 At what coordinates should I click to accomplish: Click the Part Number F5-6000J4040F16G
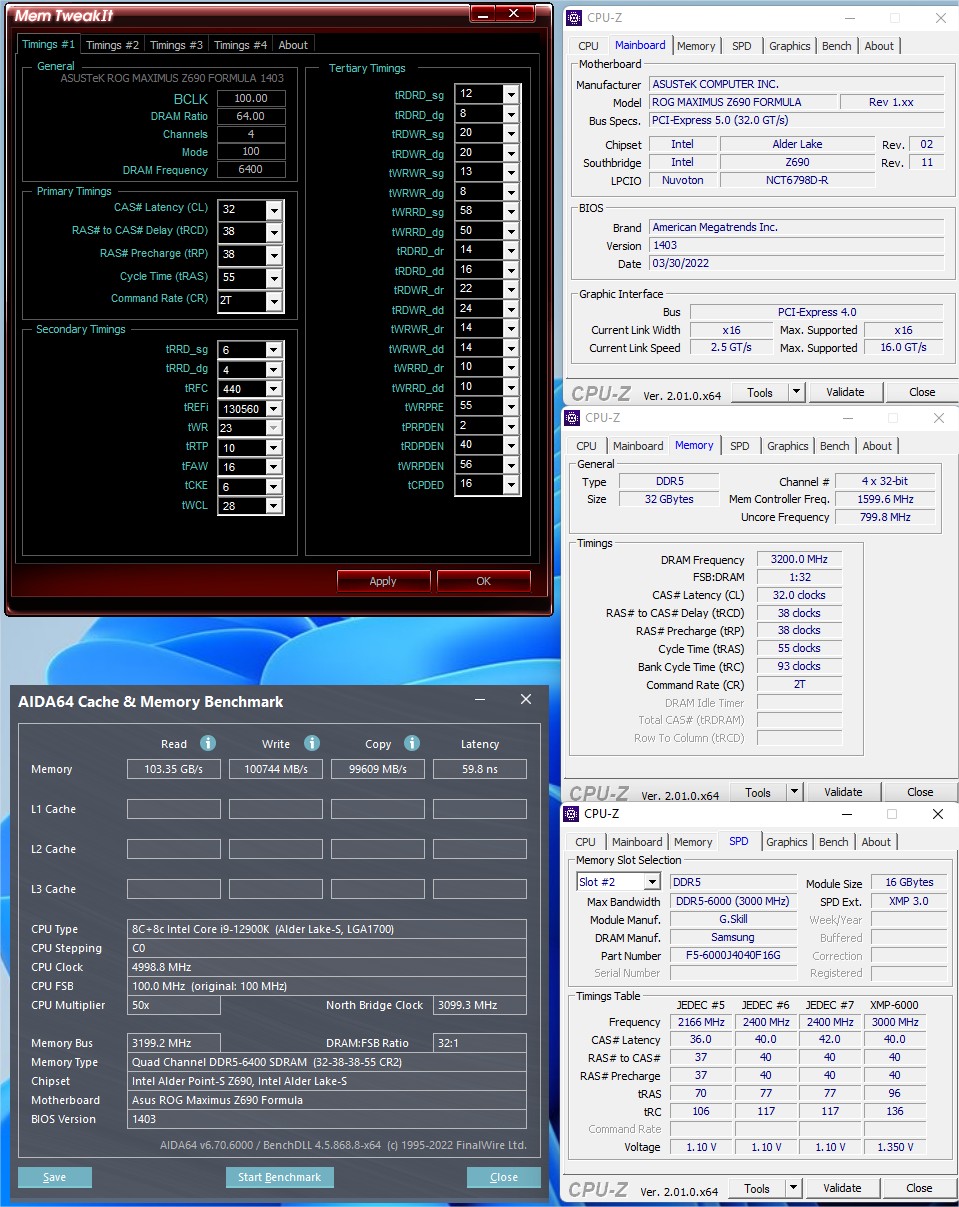[734, 955]
